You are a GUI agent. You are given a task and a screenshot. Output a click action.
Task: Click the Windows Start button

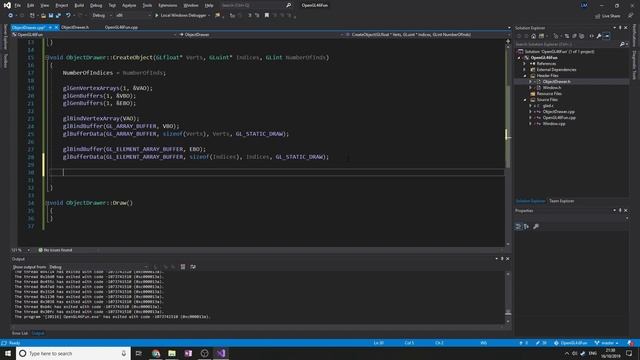(8, 353)
